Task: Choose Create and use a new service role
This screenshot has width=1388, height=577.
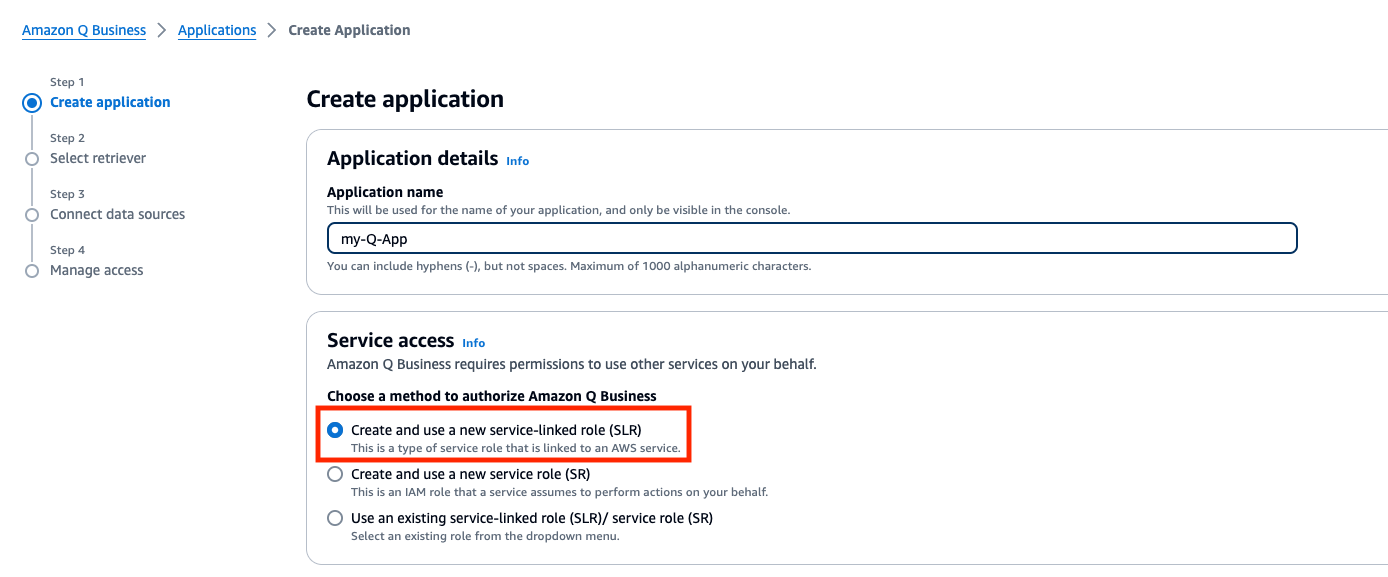Action: coord(335,474)
